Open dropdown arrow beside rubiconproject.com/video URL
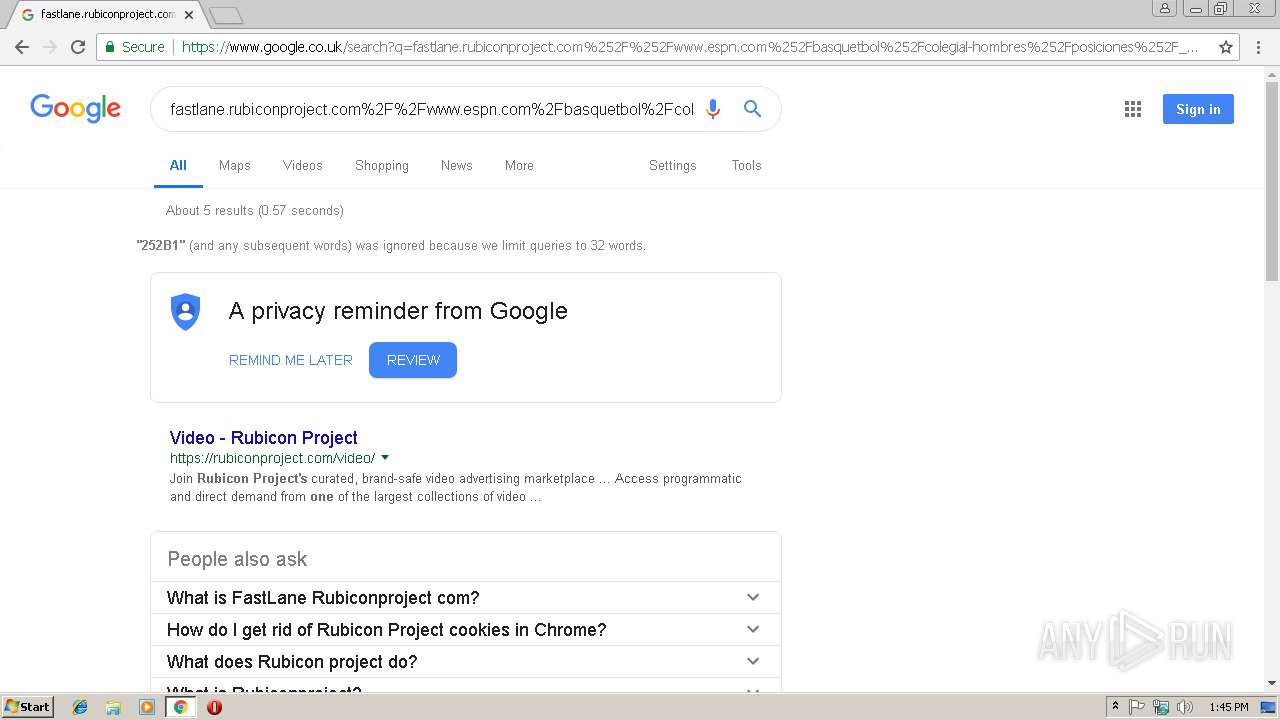Viewport: 1280px width, 720px height. pyautogui.click(x=385, y=458)
